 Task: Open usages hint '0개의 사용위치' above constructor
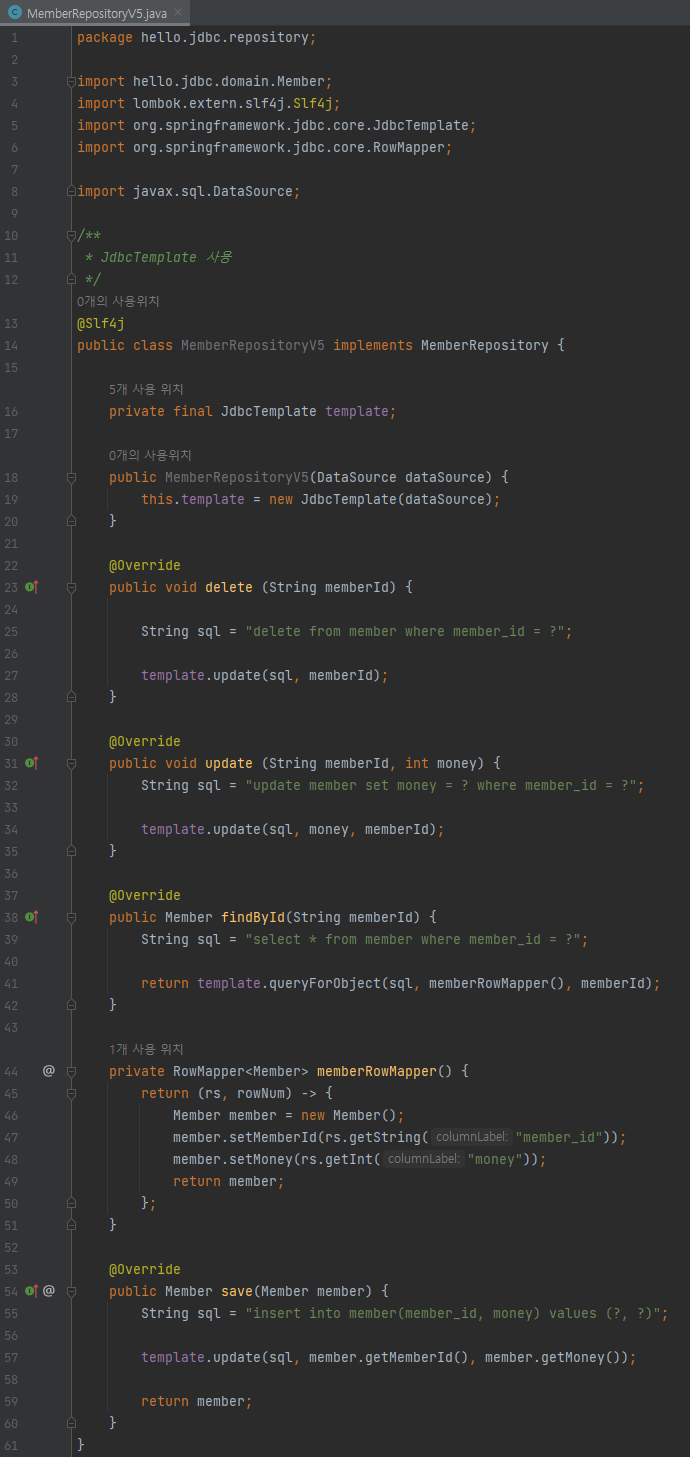[x=150, y=455]
